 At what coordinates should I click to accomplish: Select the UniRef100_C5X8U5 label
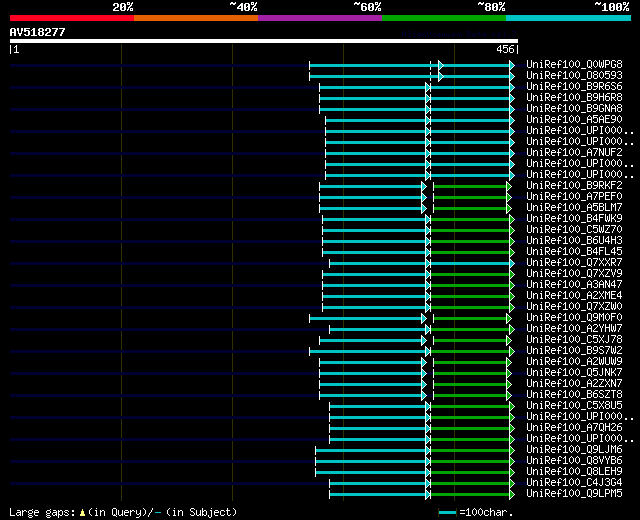pyautogui.click(x=574, y=406)
